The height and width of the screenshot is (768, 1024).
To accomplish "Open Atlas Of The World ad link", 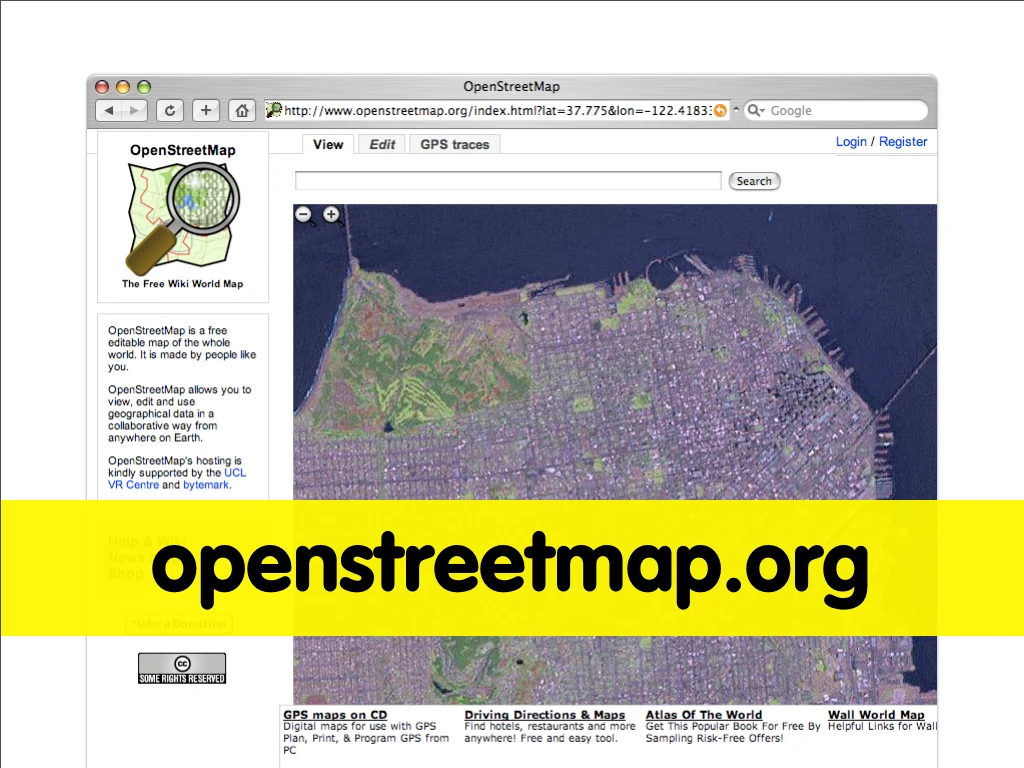I will [704, 715].
